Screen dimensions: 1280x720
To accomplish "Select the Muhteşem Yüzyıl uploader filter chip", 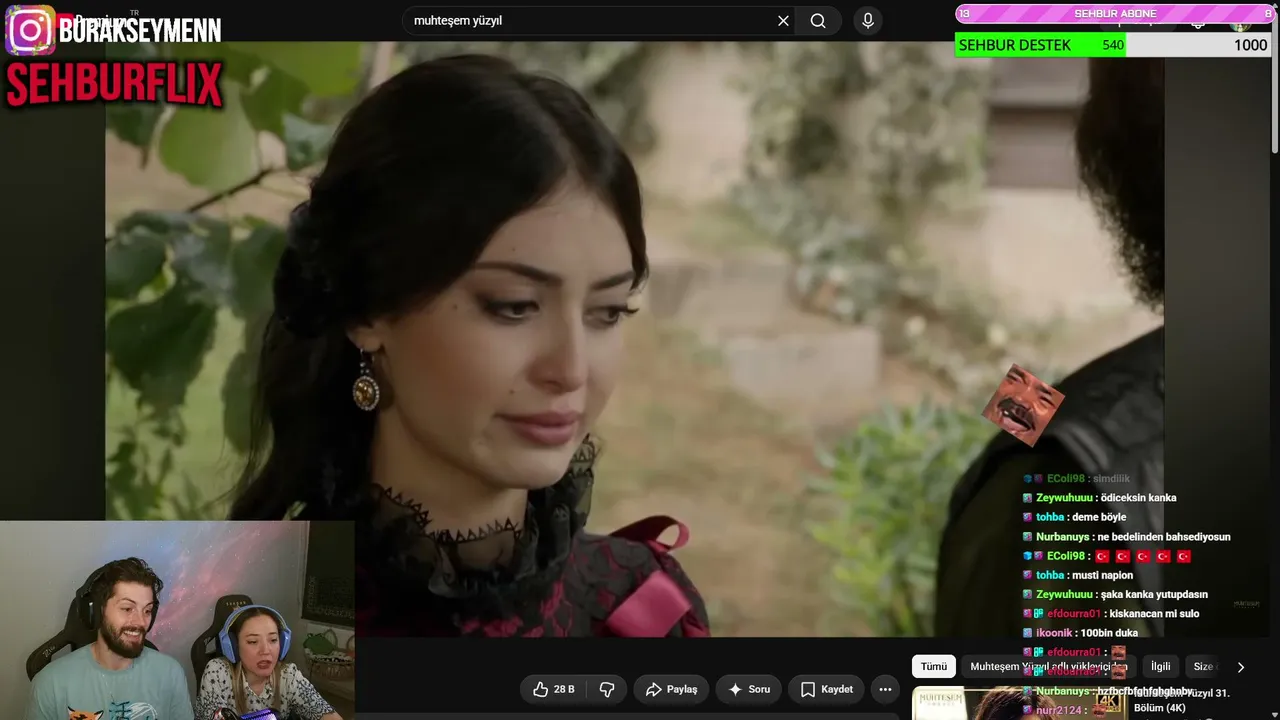I will [1049, 667].
